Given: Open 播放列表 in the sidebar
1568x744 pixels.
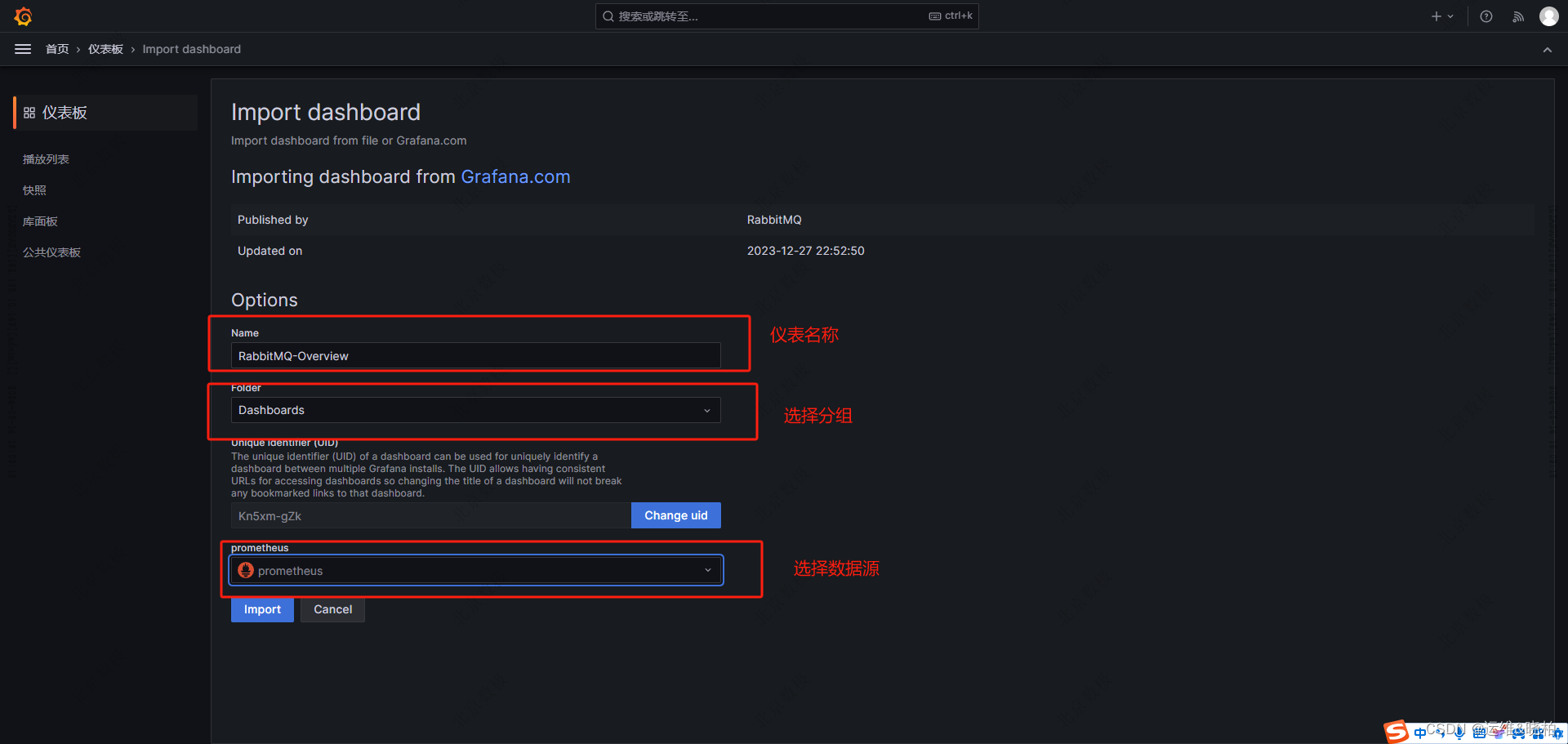Looking at the screenshot, I should (46, 159).
